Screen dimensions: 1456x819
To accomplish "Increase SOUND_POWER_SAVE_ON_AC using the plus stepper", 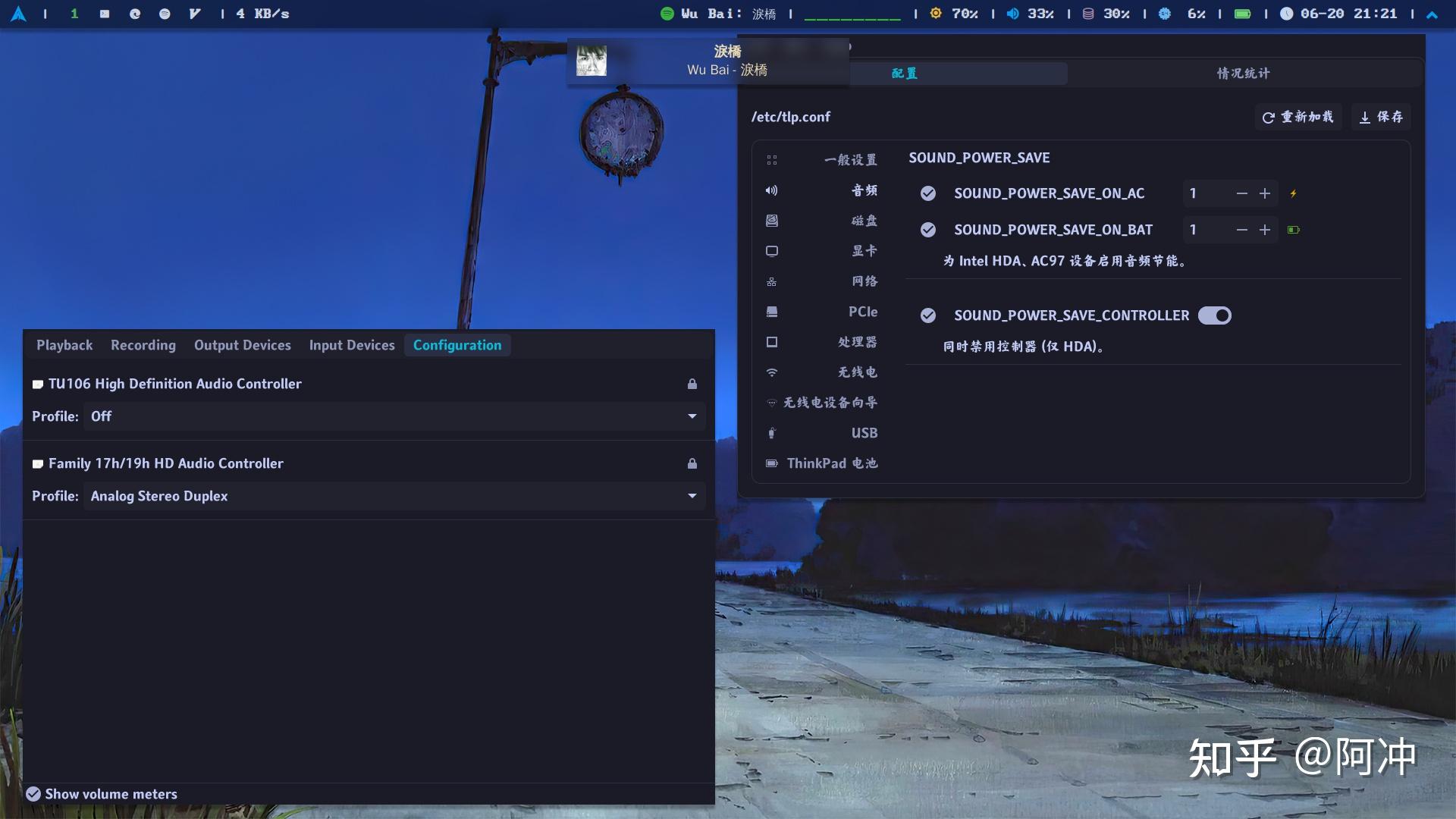I will 1264,193.
